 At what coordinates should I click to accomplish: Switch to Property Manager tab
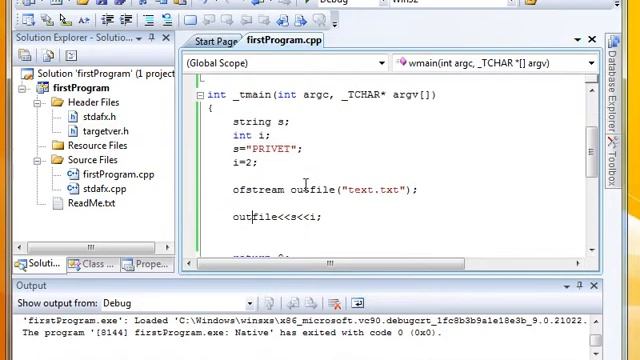point(146,264)
